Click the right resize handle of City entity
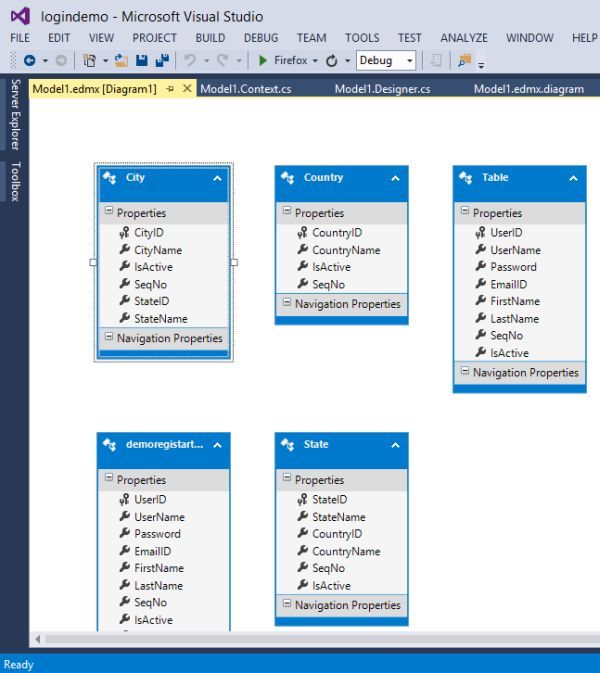Viewport: 600px width, 673px height. (x=234, y=262)
